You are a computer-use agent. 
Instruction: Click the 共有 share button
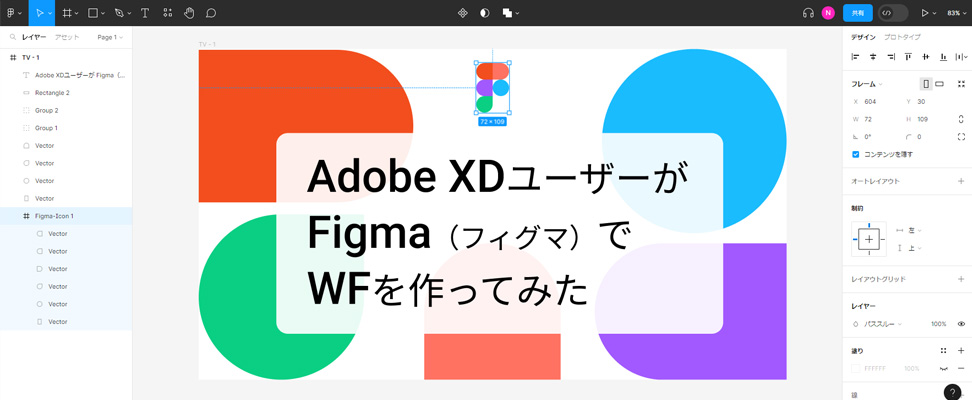[858, 12]
